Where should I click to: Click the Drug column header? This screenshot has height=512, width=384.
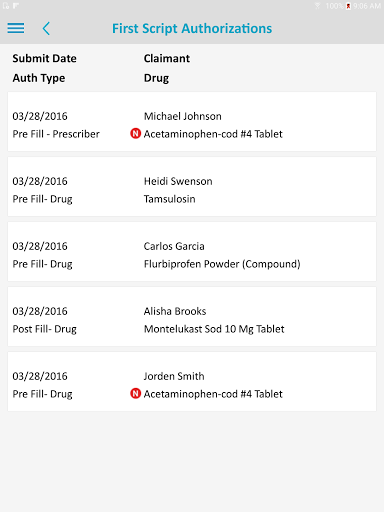click(156, 78)
